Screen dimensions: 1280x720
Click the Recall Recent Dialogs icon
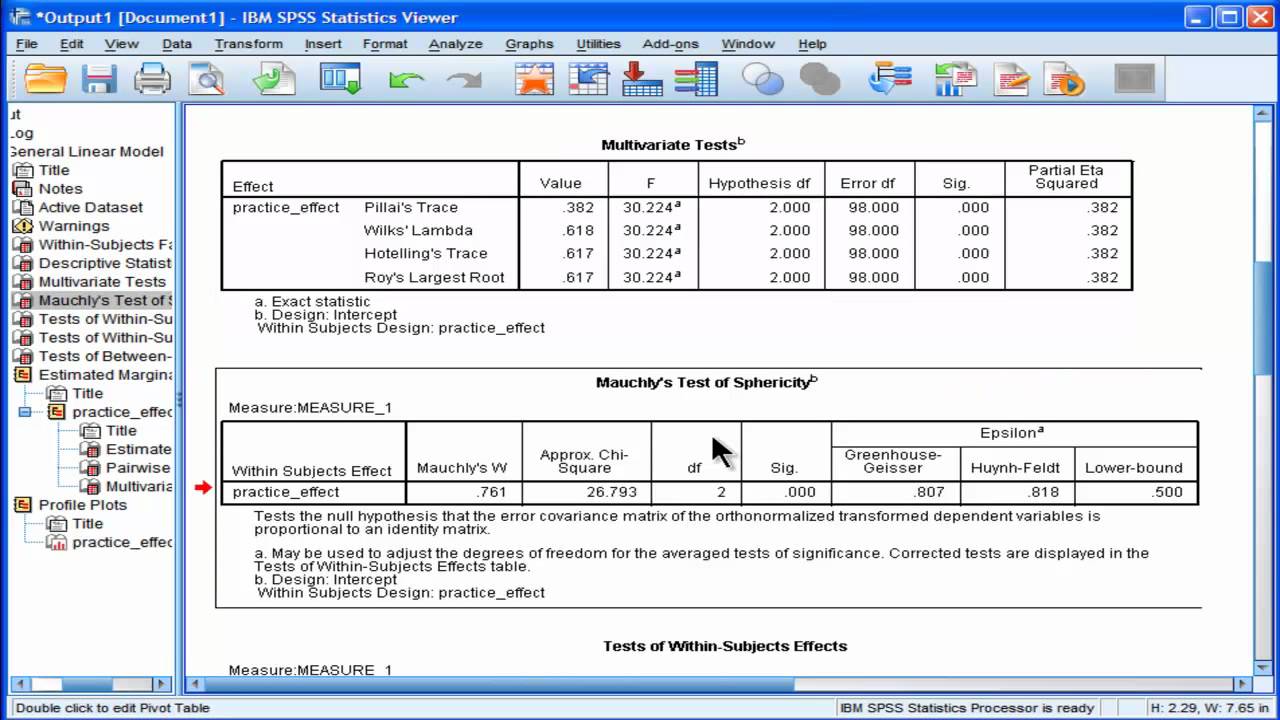tap(340, 79)
